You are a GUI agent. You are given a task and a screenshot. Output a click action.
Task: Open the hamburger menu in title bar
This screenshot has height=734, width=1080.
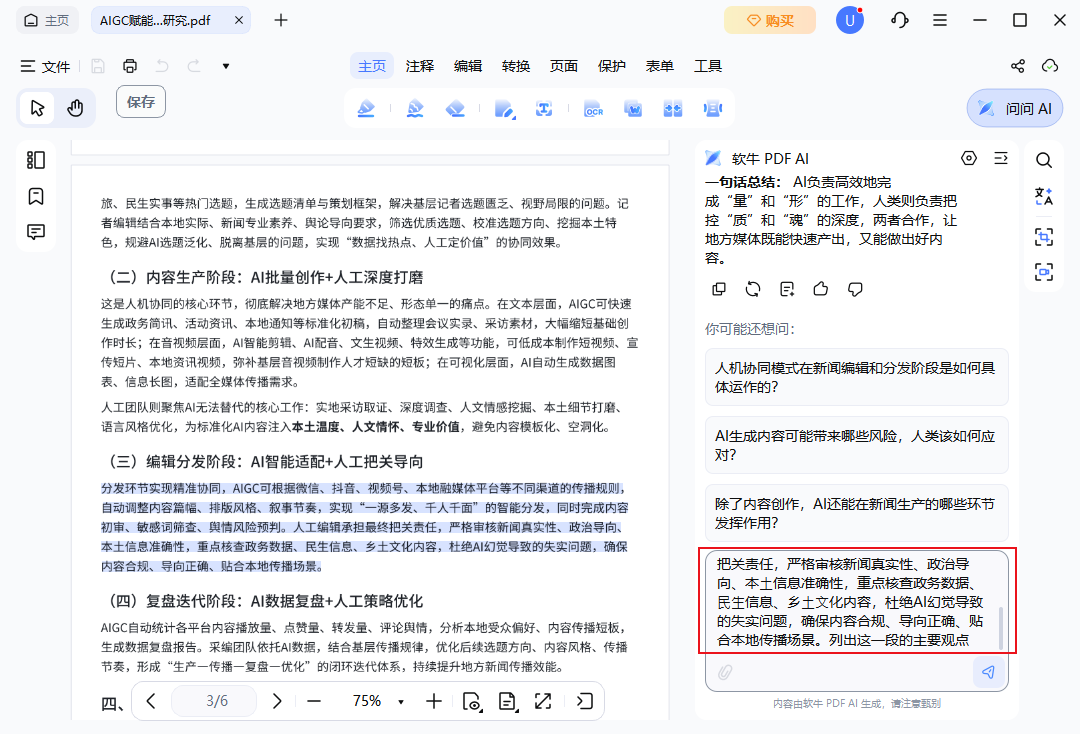939,20
